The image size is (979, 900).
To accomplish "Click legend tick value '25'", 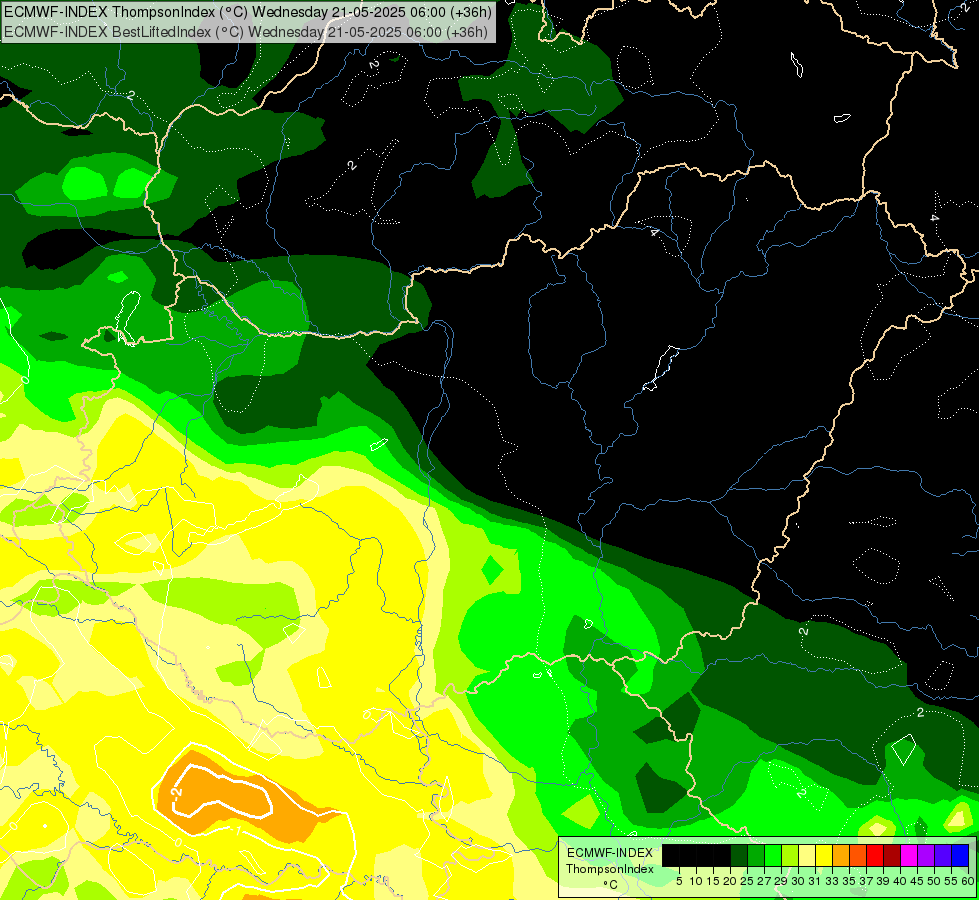I will [x=747, y=881].
